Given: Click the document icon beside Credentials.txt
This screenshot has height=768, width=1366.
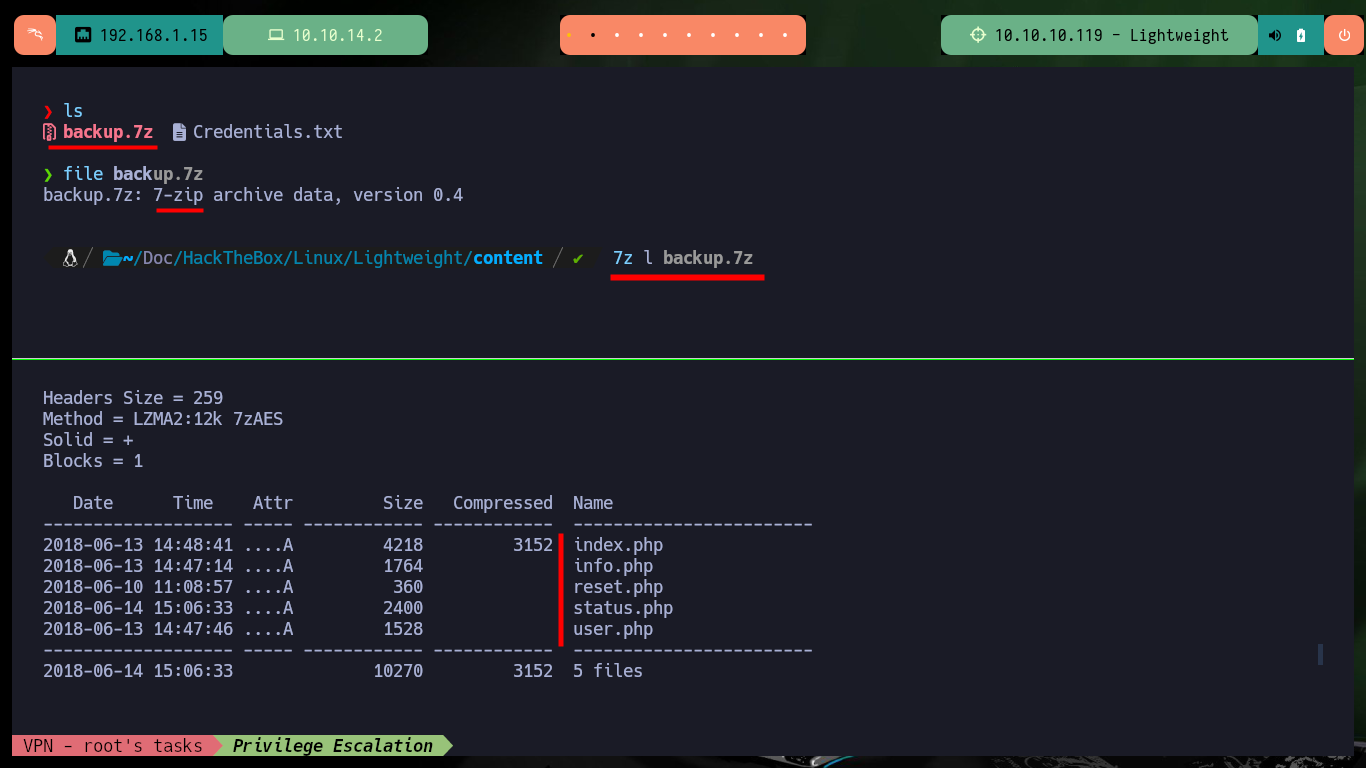Looking at the screenshot, I should pos(179,132).
